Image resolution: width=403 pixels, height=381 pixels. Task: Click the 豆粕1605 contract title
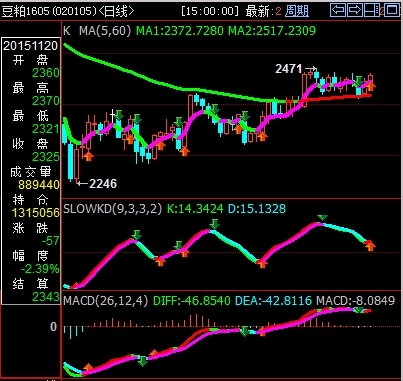26,11
